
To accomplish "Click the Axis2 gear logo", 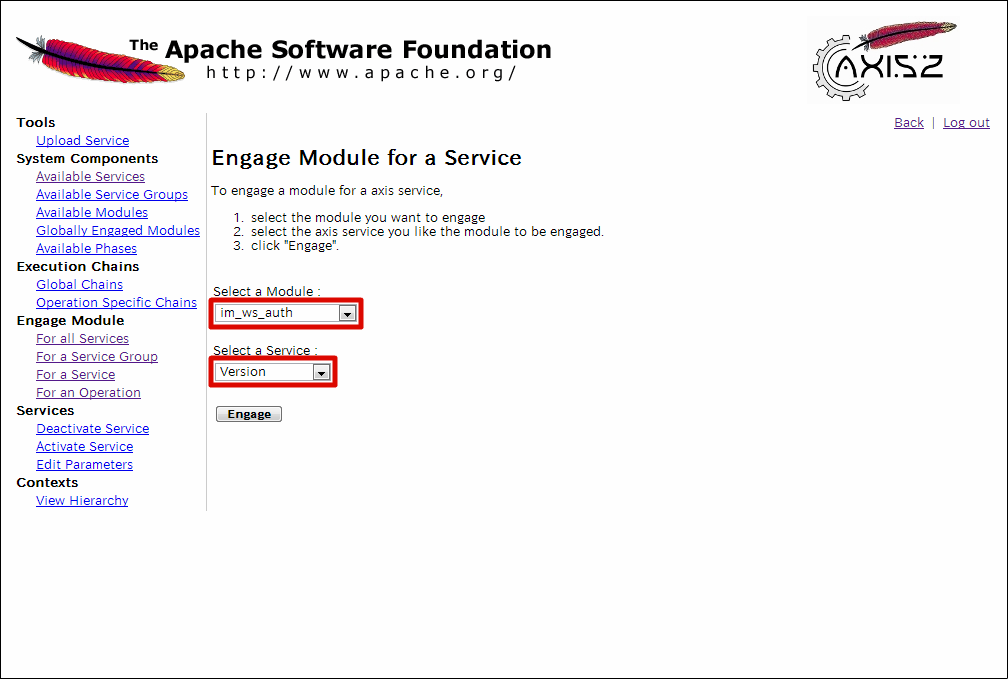I will pyautogui.click(x=883, y=60).
